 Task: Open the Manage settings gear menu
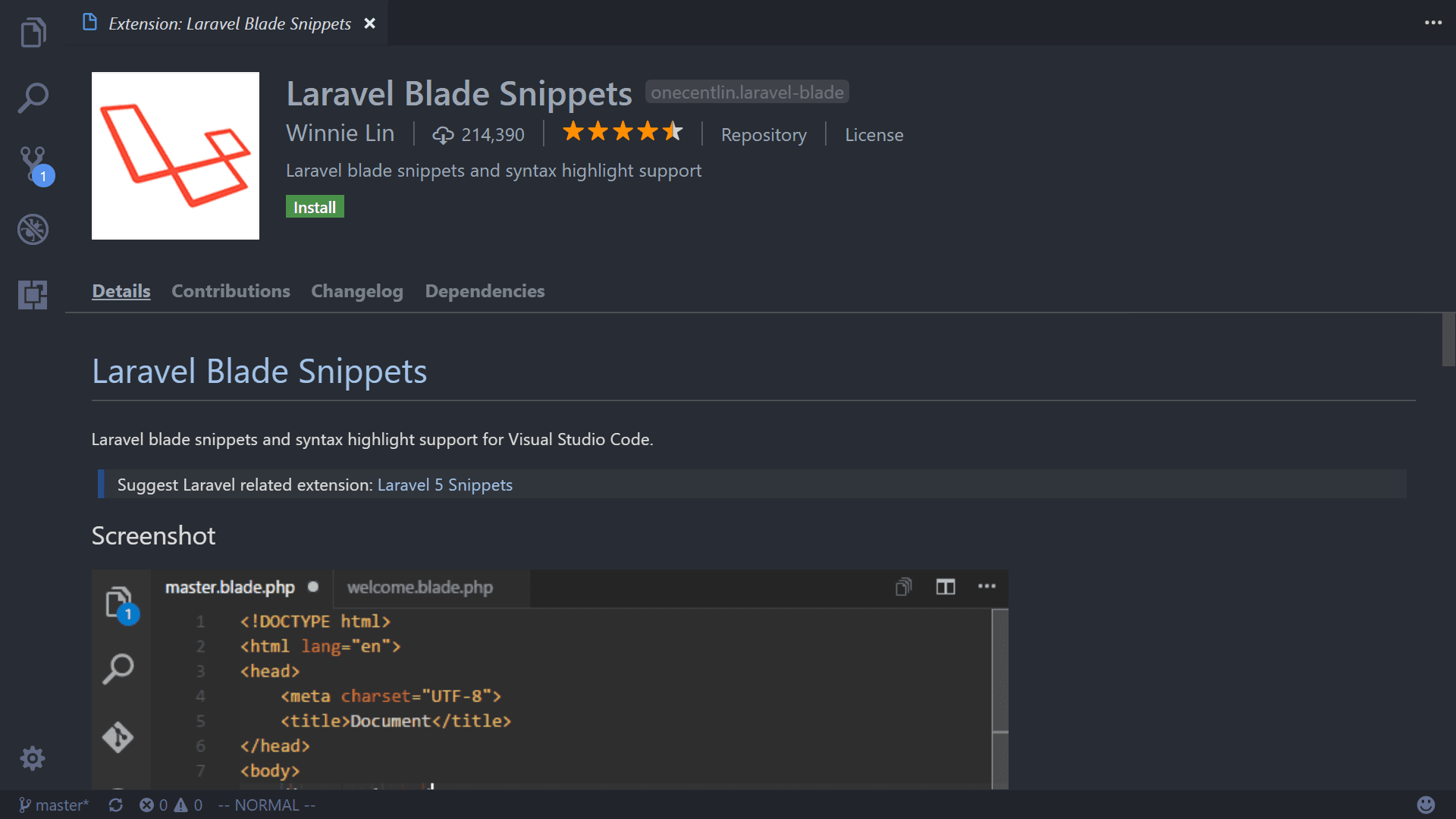[33, 758]
